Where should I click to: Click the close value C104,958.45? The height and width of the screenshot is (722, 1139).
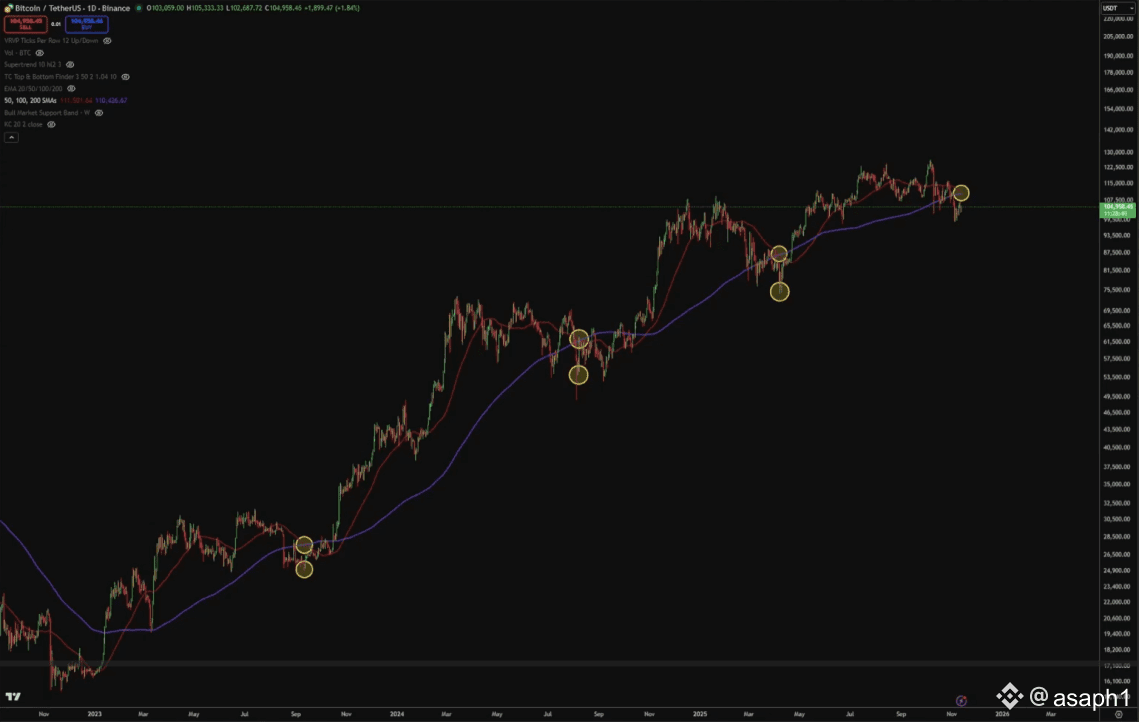[x=283, y=8]
